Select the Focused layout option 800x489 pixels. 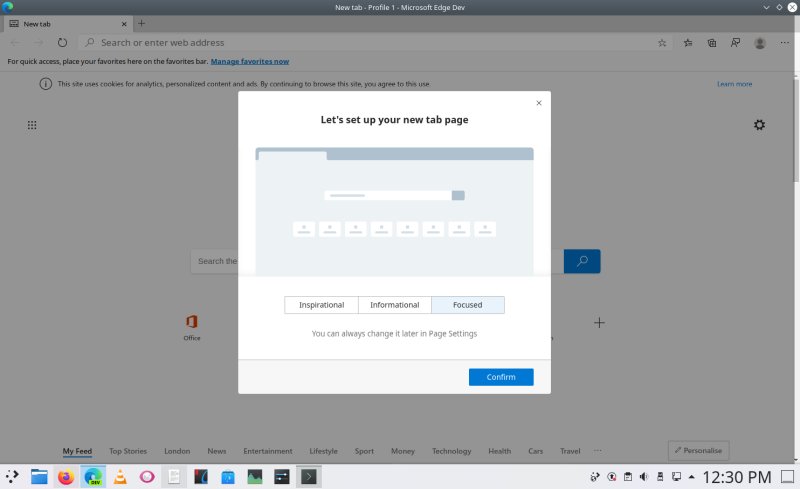(468, 305)
